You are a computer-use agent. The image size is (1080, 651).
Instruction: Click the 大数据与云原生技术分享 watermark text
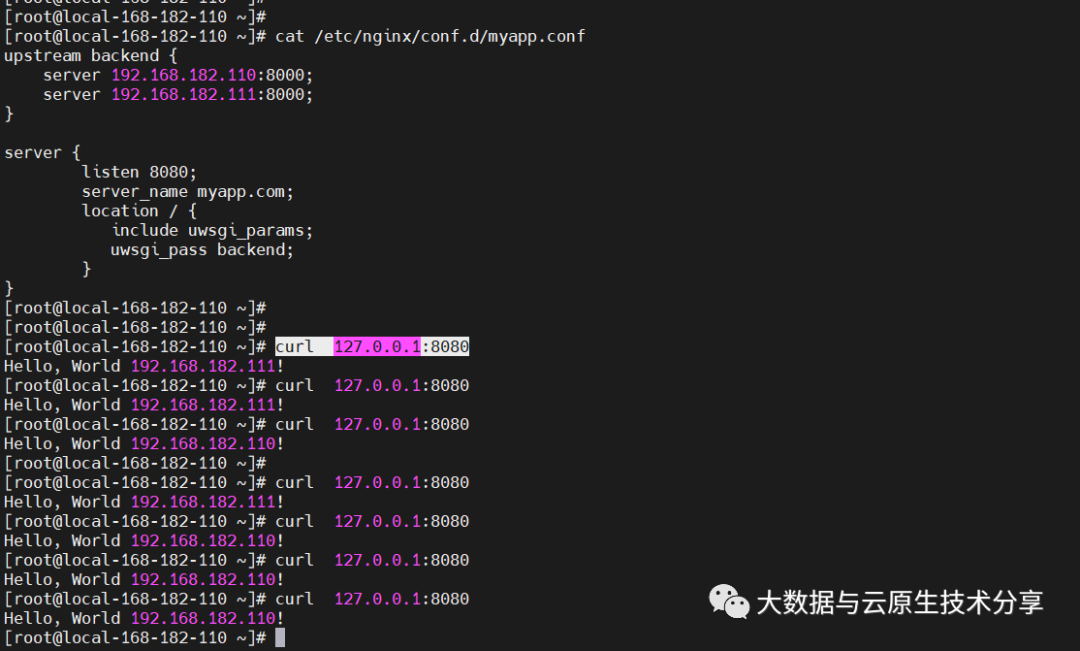tap(900, 602)
